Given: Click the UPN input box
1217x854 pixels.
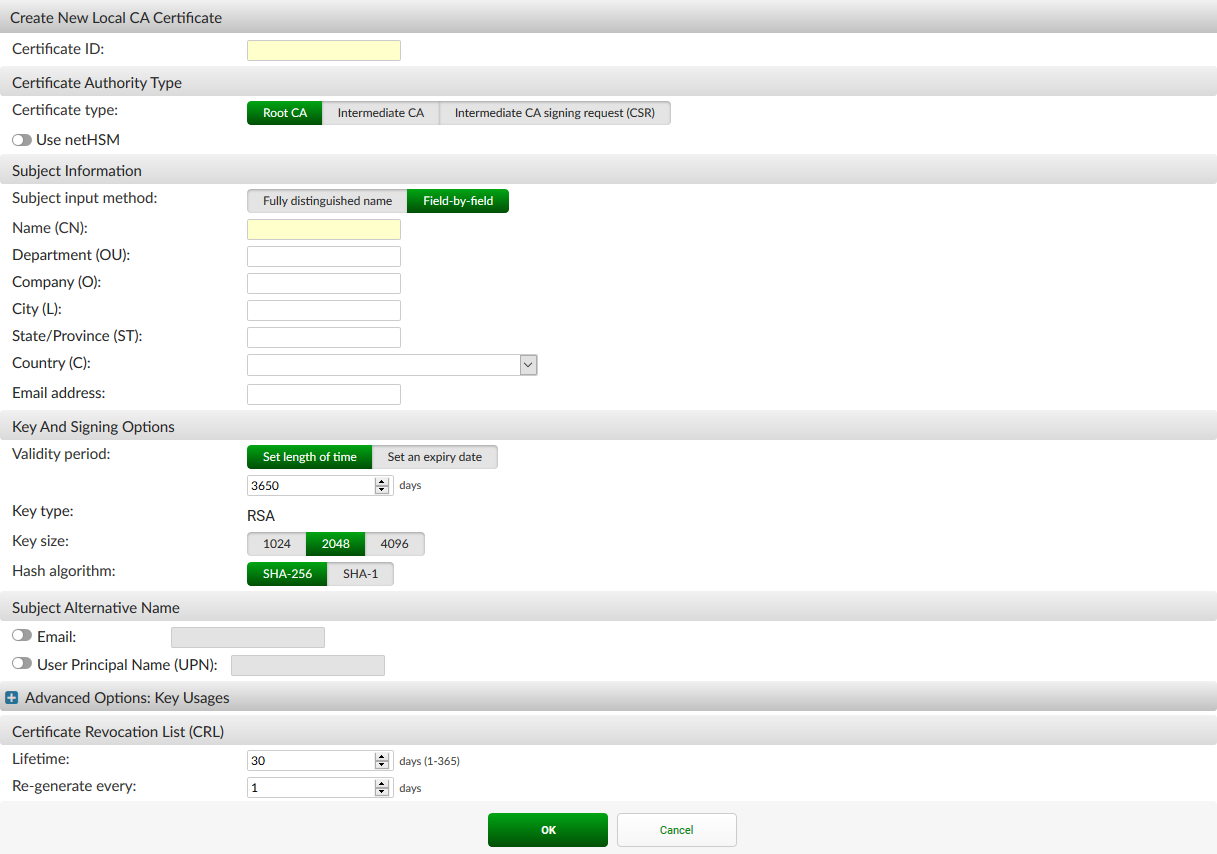Looking at the screenshot, I should (308, 665).
